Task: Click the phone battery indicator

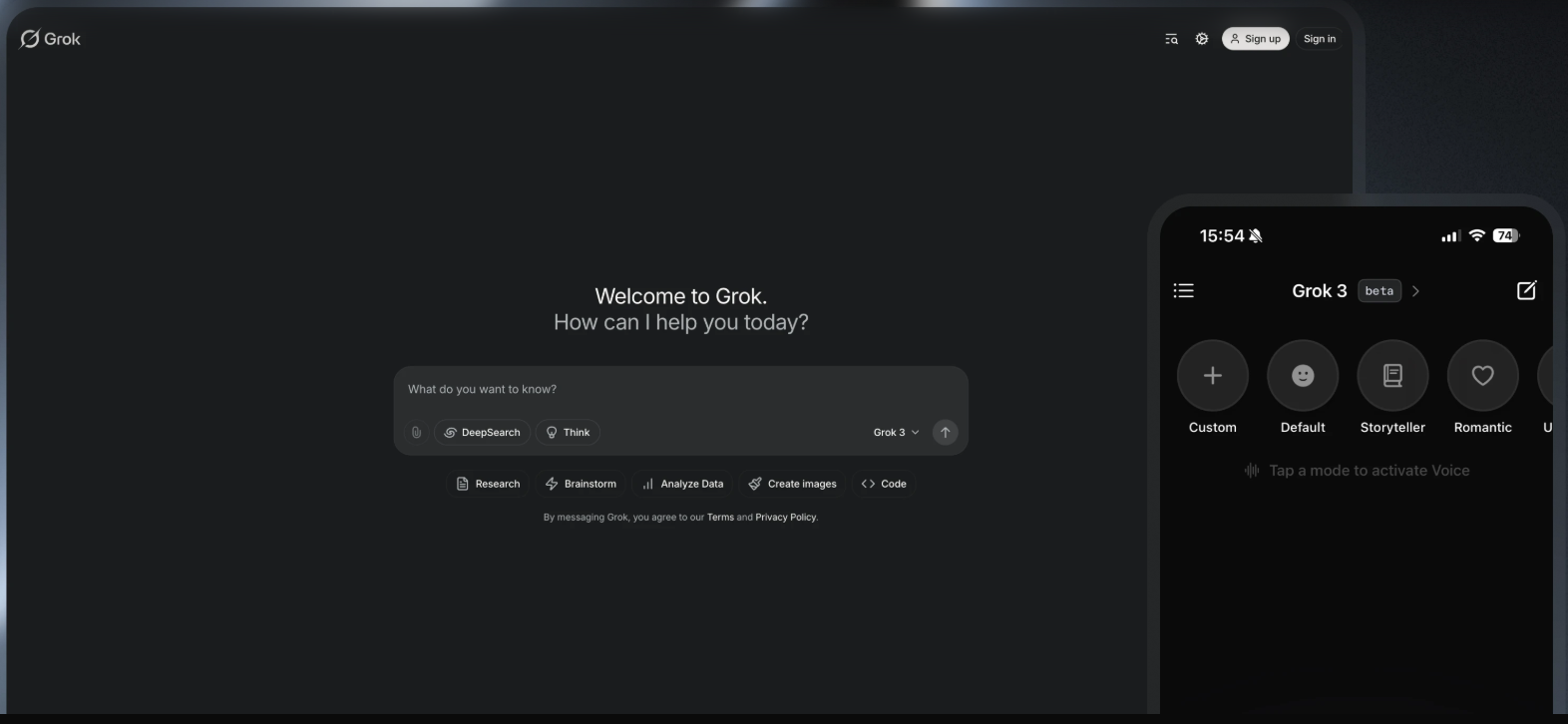Action: [1506, 236]
